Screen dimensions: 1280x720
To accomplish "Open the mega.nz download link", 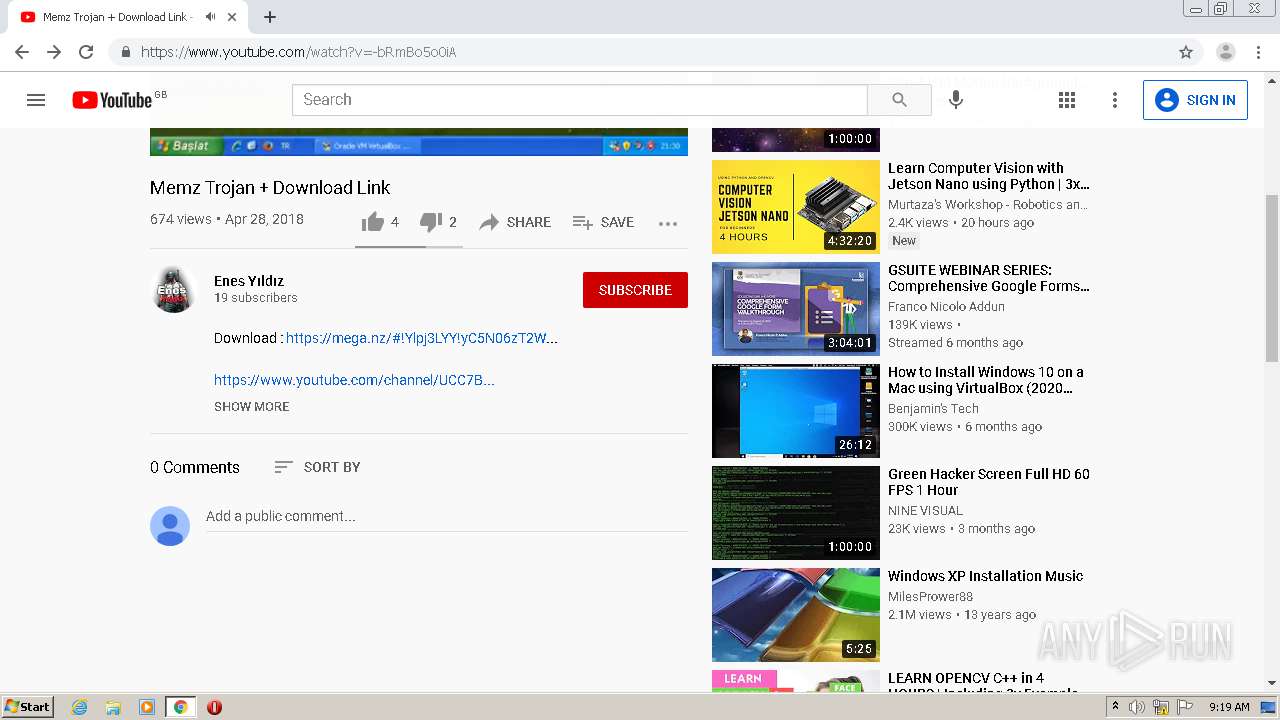I will coord(422,338).
